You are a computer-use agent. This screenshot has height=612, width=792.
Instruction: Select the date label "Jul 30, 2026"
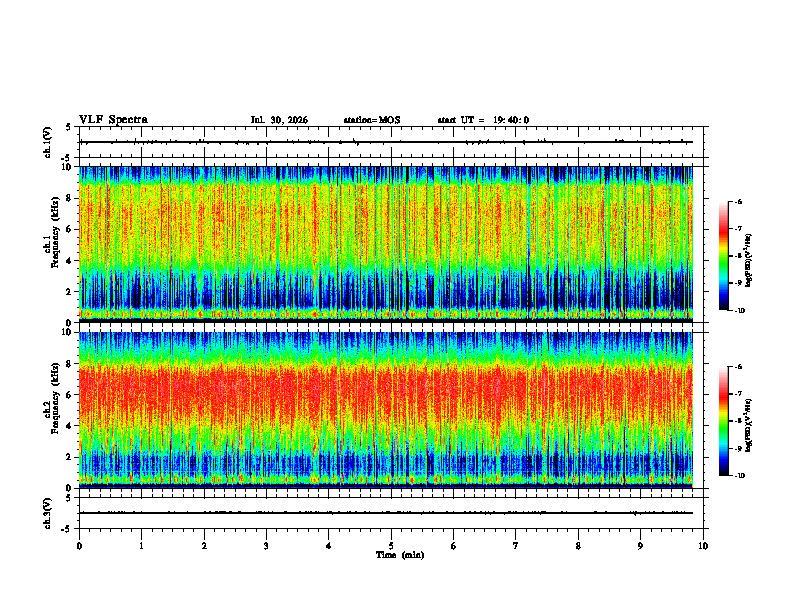[x=279, y=120]
